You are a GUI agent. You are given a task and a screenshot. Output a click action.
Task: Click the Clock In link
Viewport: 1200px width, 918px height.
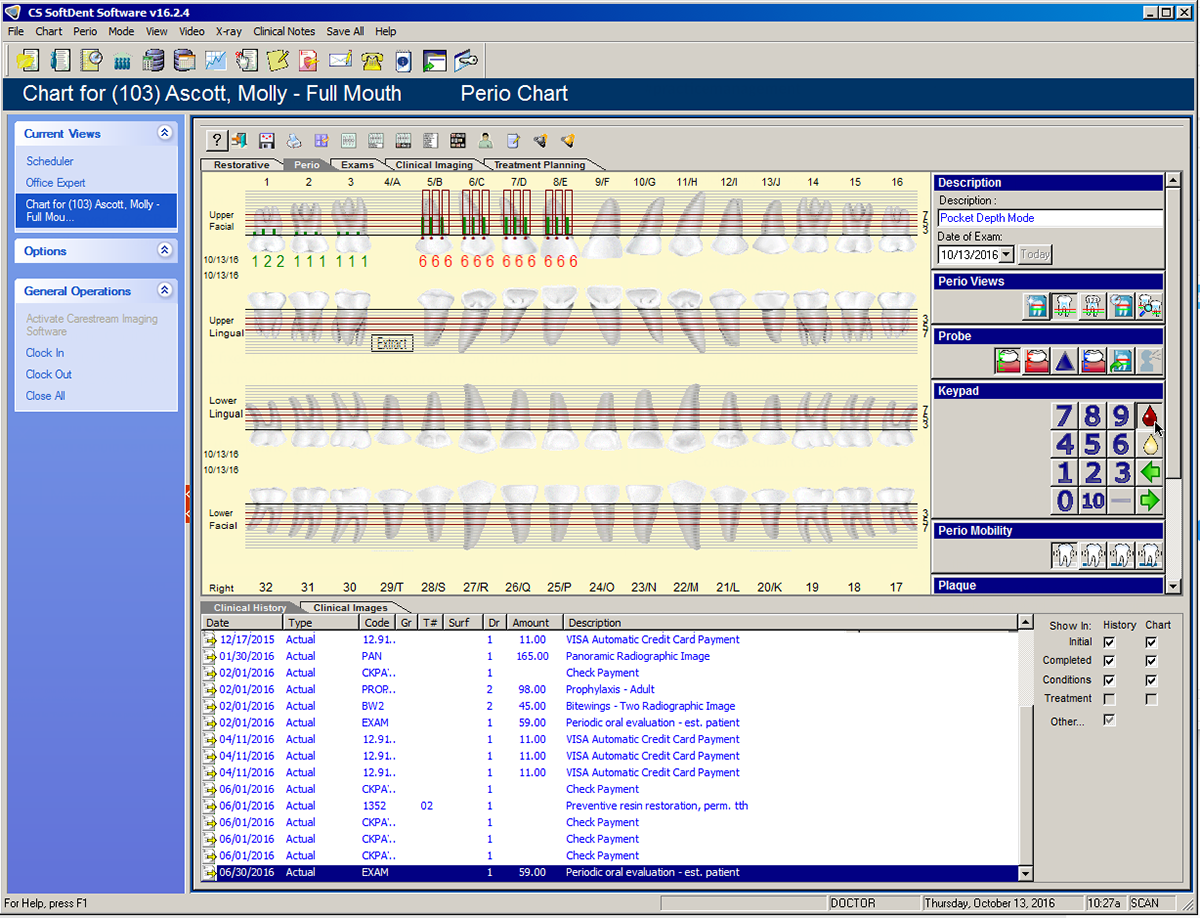[x=45, y=353]
